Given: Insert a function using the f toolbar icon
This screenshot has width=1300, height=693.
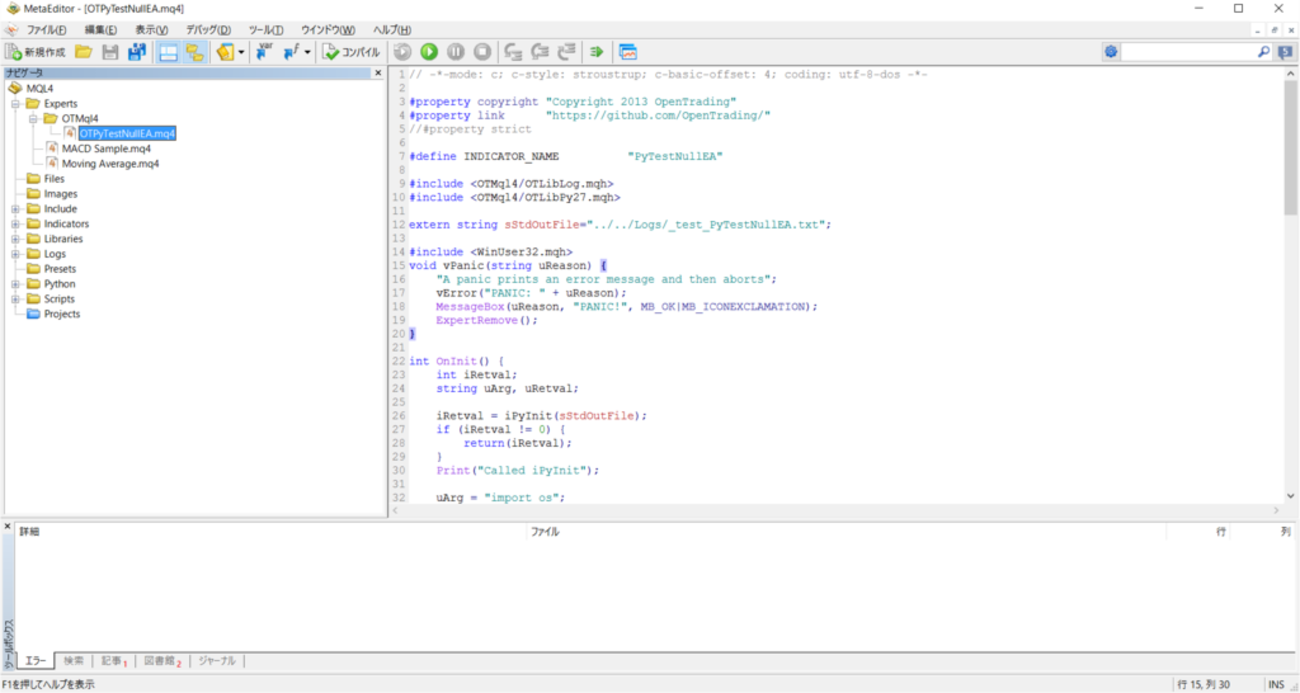Looking at the screenshot, I should (x=288, y=51).
